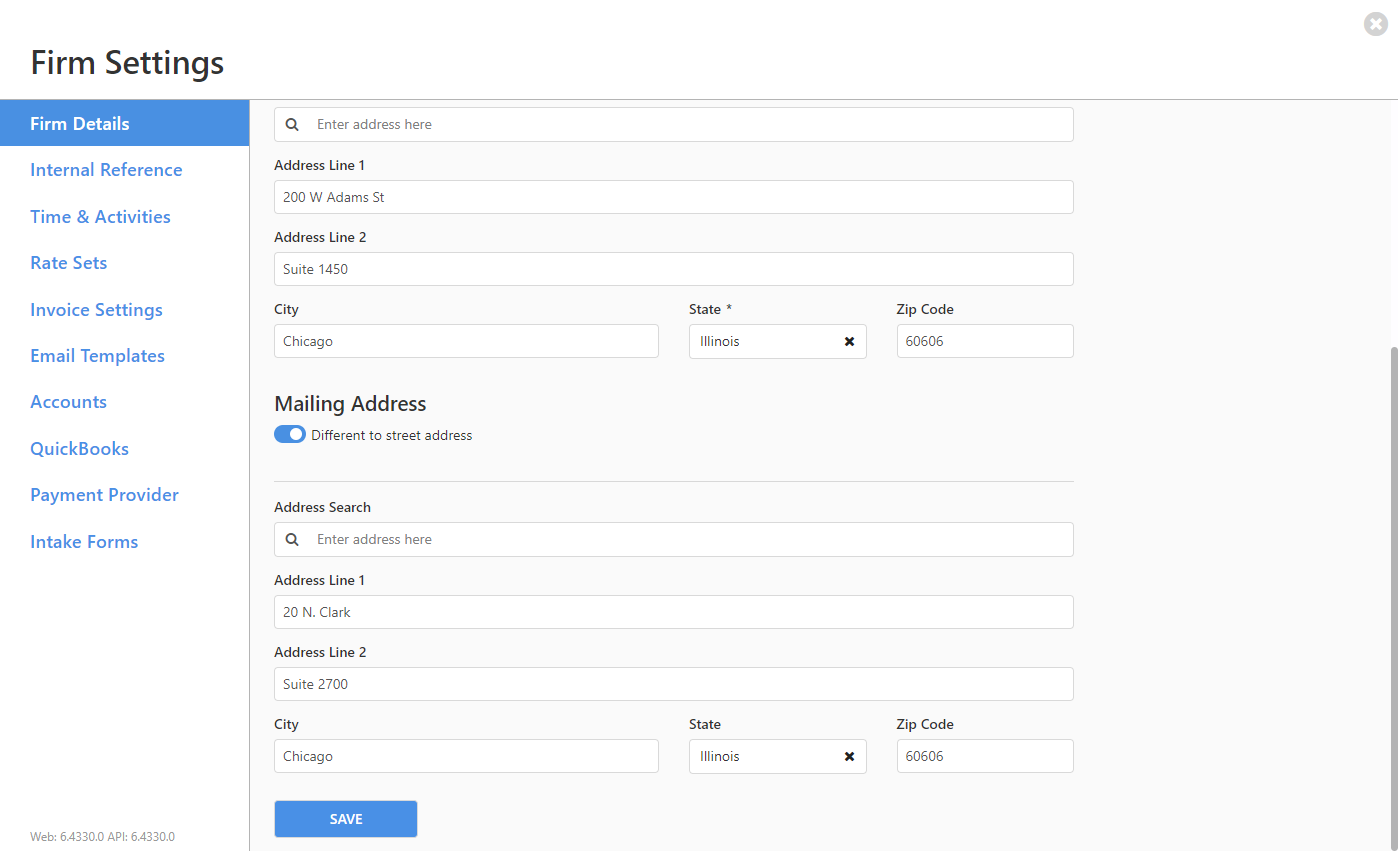Clear Illinois from the mailing State field
Viewport: 1398px width, 851px height.
pyautogui.click(x=849, y=756)
